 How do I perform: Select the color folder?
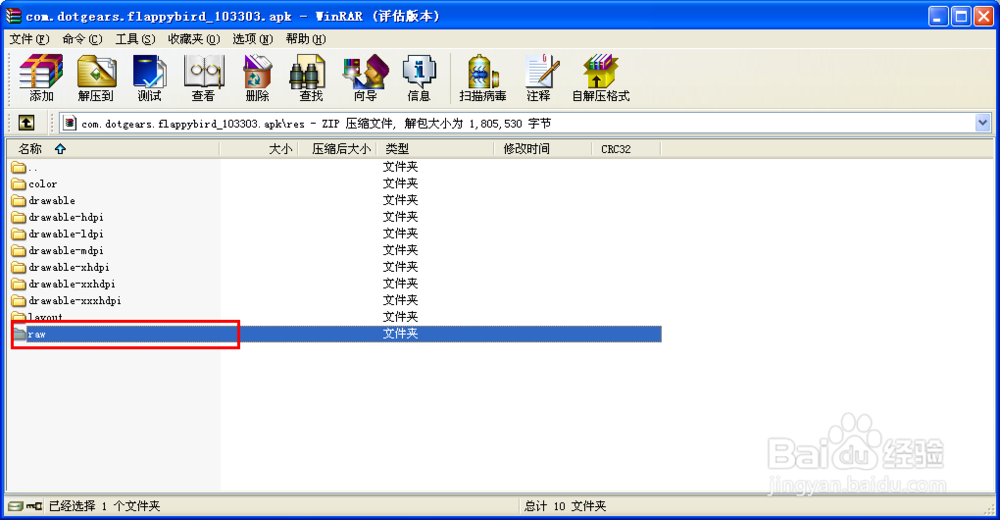tap(34, 184)
